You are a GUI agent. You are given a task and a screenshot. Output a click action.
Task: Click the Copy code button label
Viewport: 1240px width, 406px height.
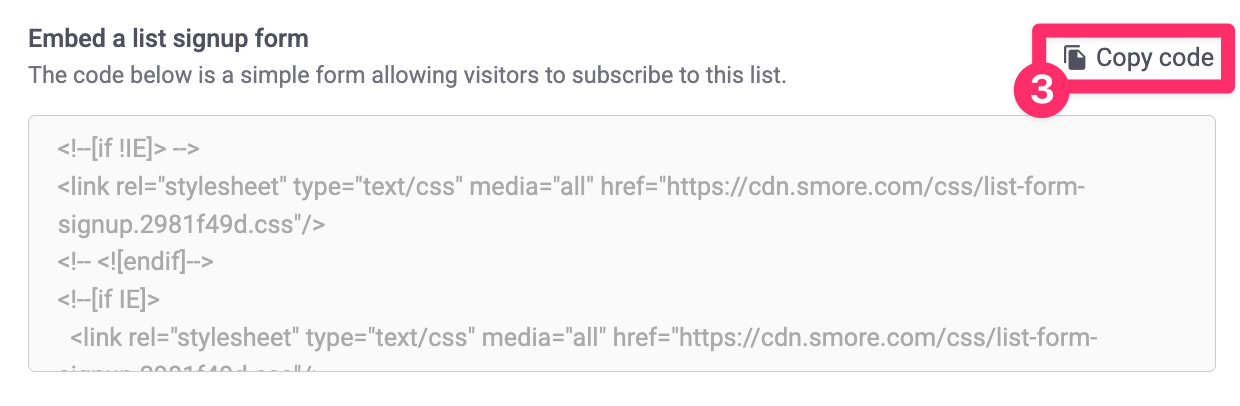coord(1154,58)
